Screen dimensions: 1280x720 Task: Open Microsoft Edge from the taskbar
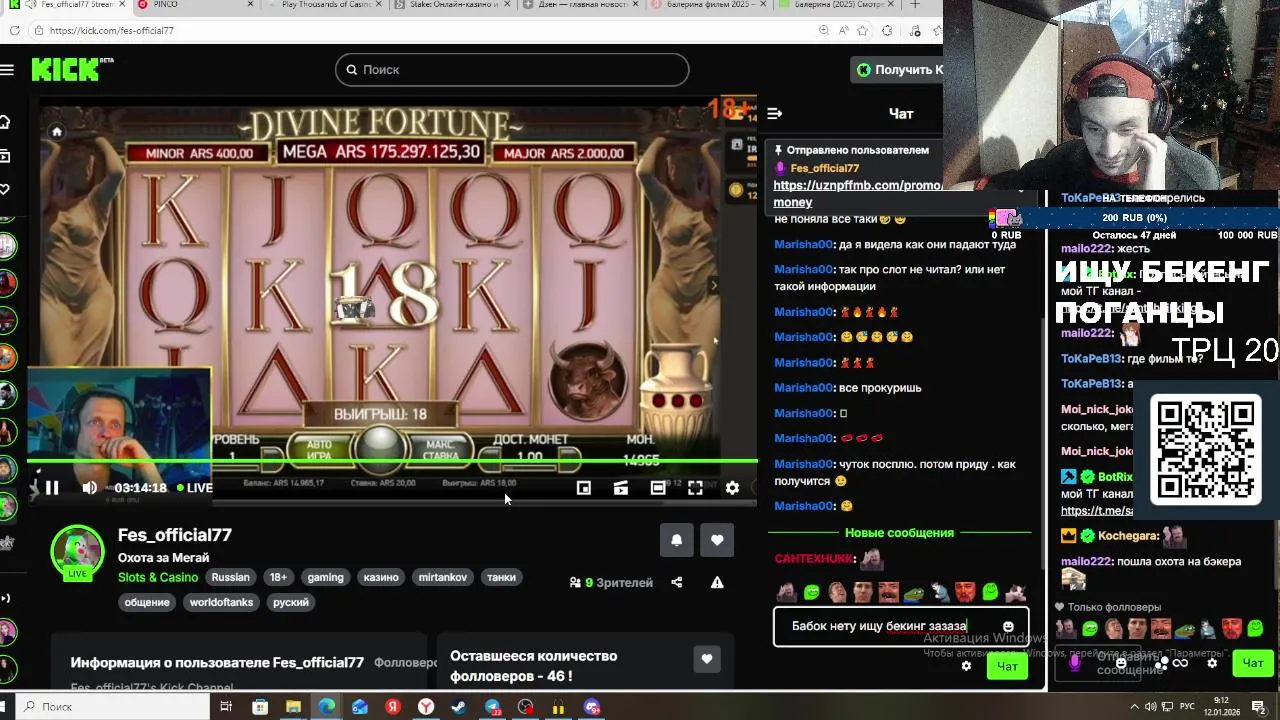point(327,707)
